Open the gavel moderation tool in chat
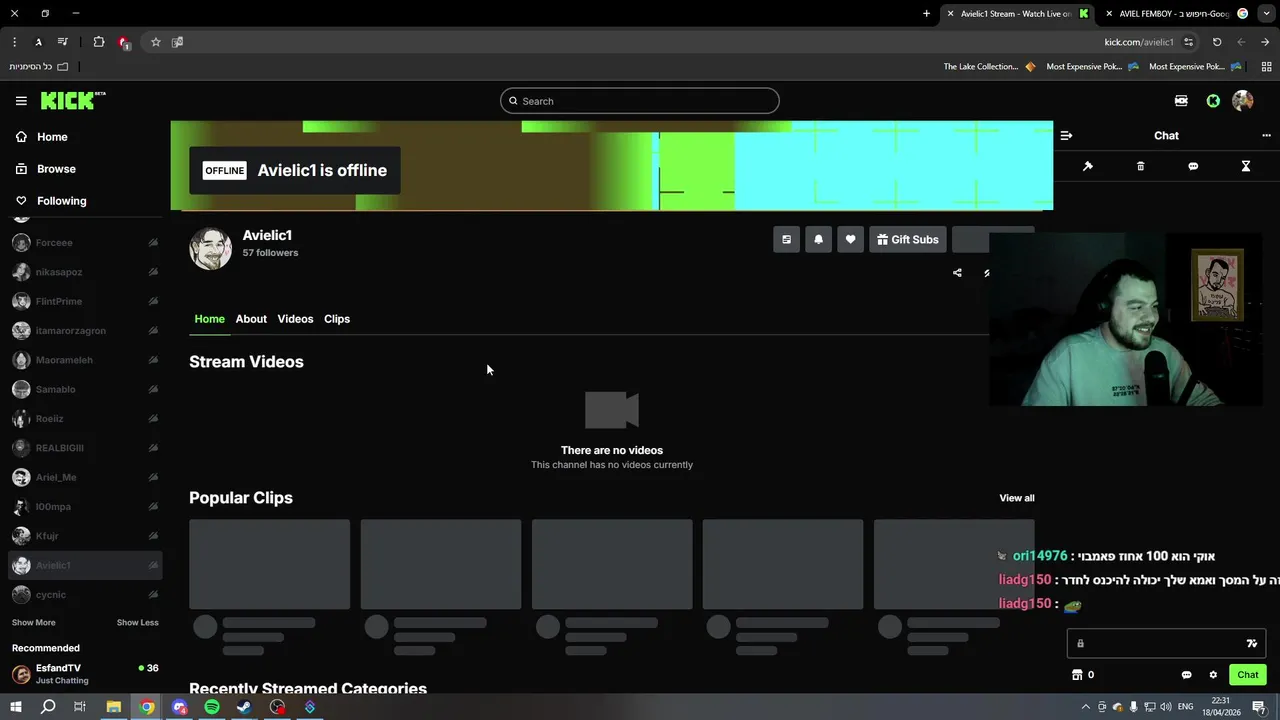1280x720 pixels. point(1088,166)
